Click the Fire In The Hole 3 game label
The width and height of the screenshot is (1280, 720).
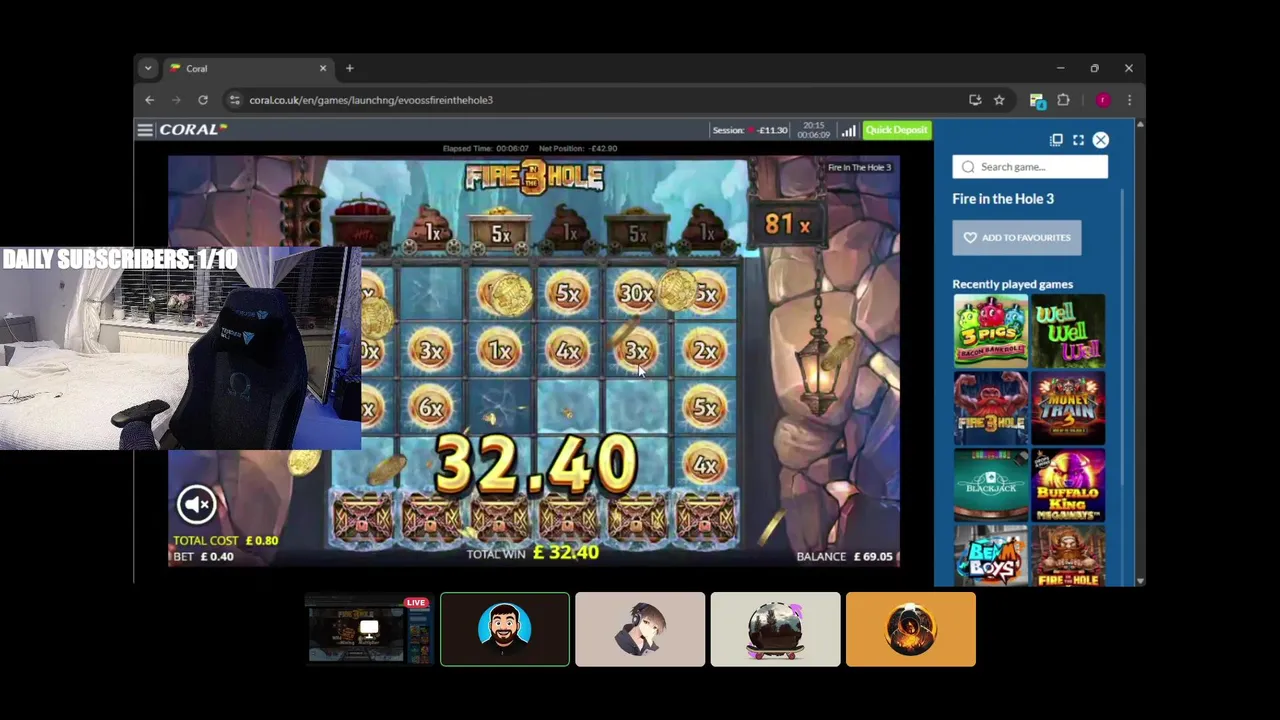coord(859,167)
